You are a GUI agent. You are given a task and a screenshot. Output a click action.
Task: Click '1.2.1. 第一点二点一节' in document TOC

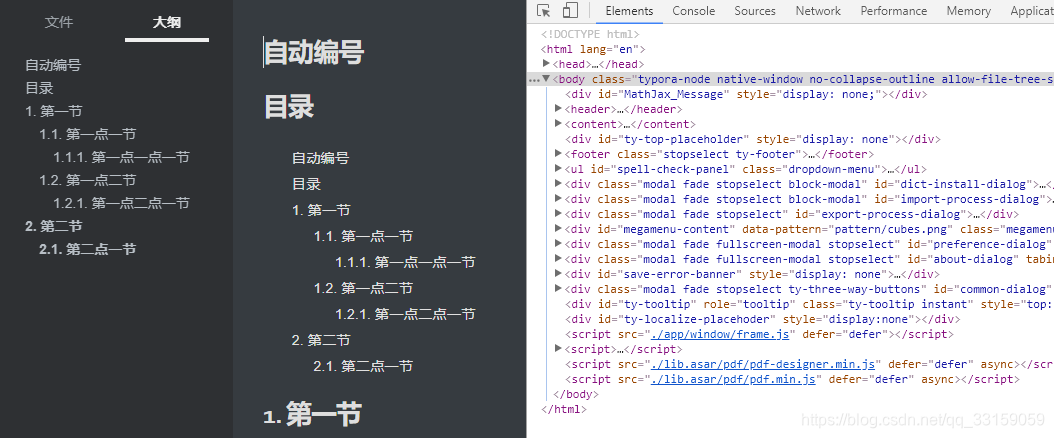[405, 314]
